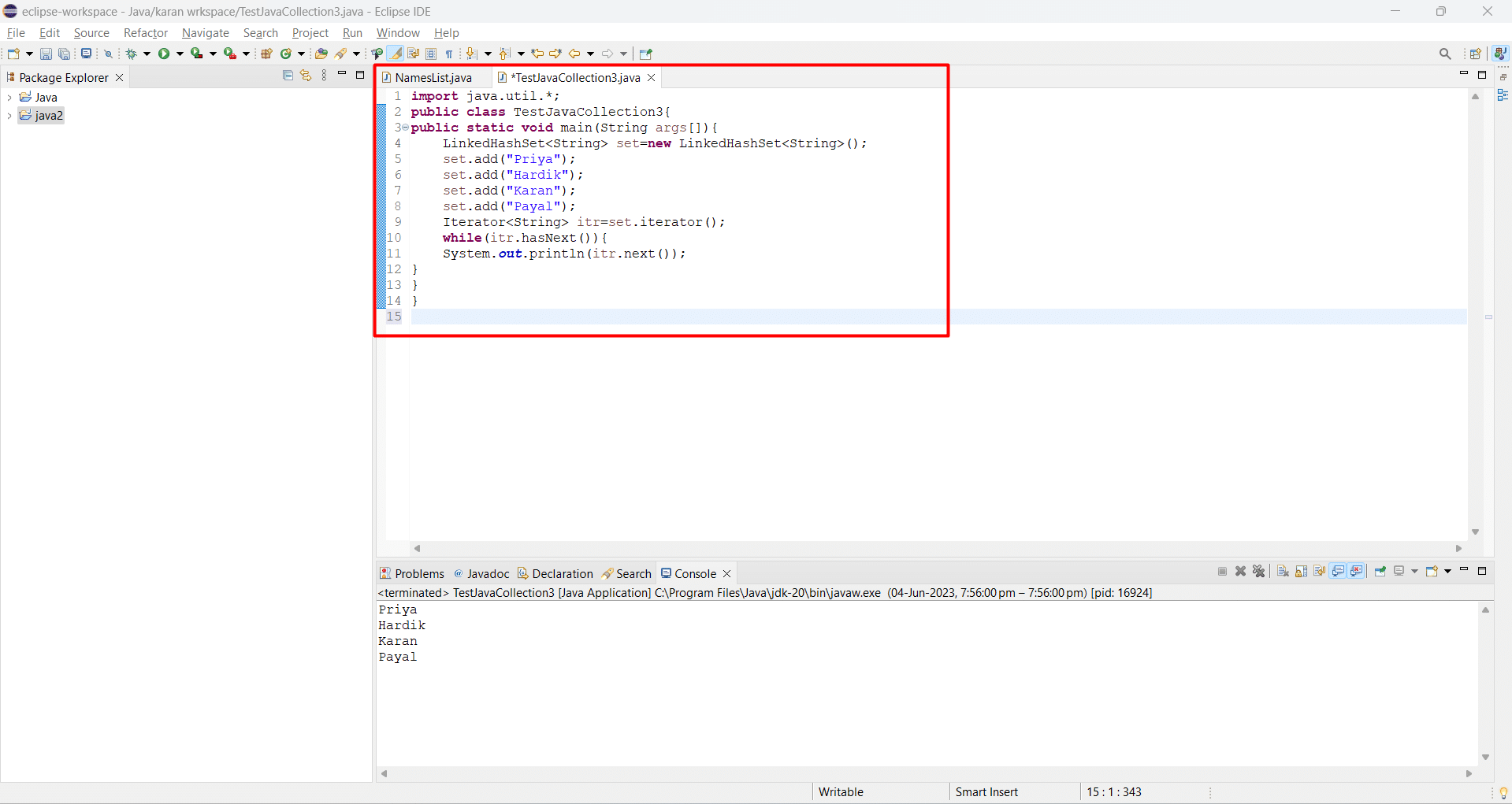Open the New icon dropdown arrow
The height and width of the screenshot is (804, 1512).
click(x=29, y=54)
